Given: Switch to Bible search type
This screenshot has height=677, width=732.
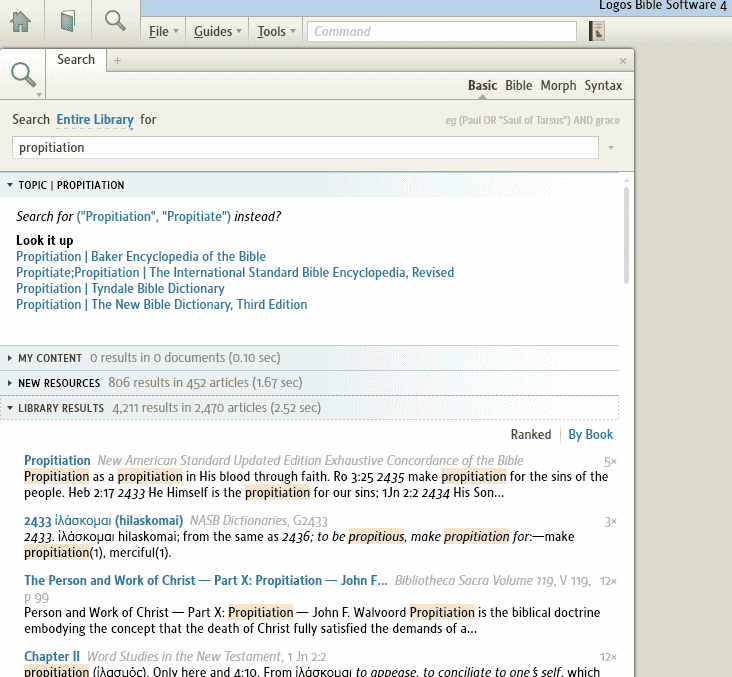Looking at the screenshot, I should [519, 85].
